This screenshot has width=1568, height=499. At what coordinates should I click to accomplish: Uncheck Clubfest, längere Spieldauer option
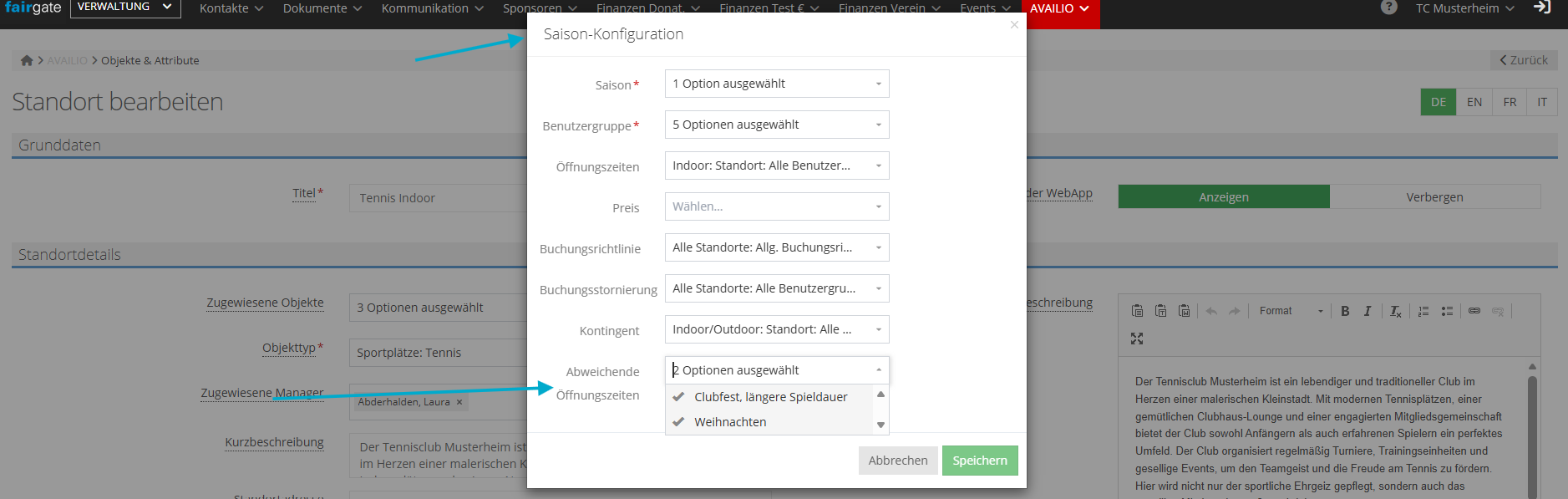click(x=770, y=397)
